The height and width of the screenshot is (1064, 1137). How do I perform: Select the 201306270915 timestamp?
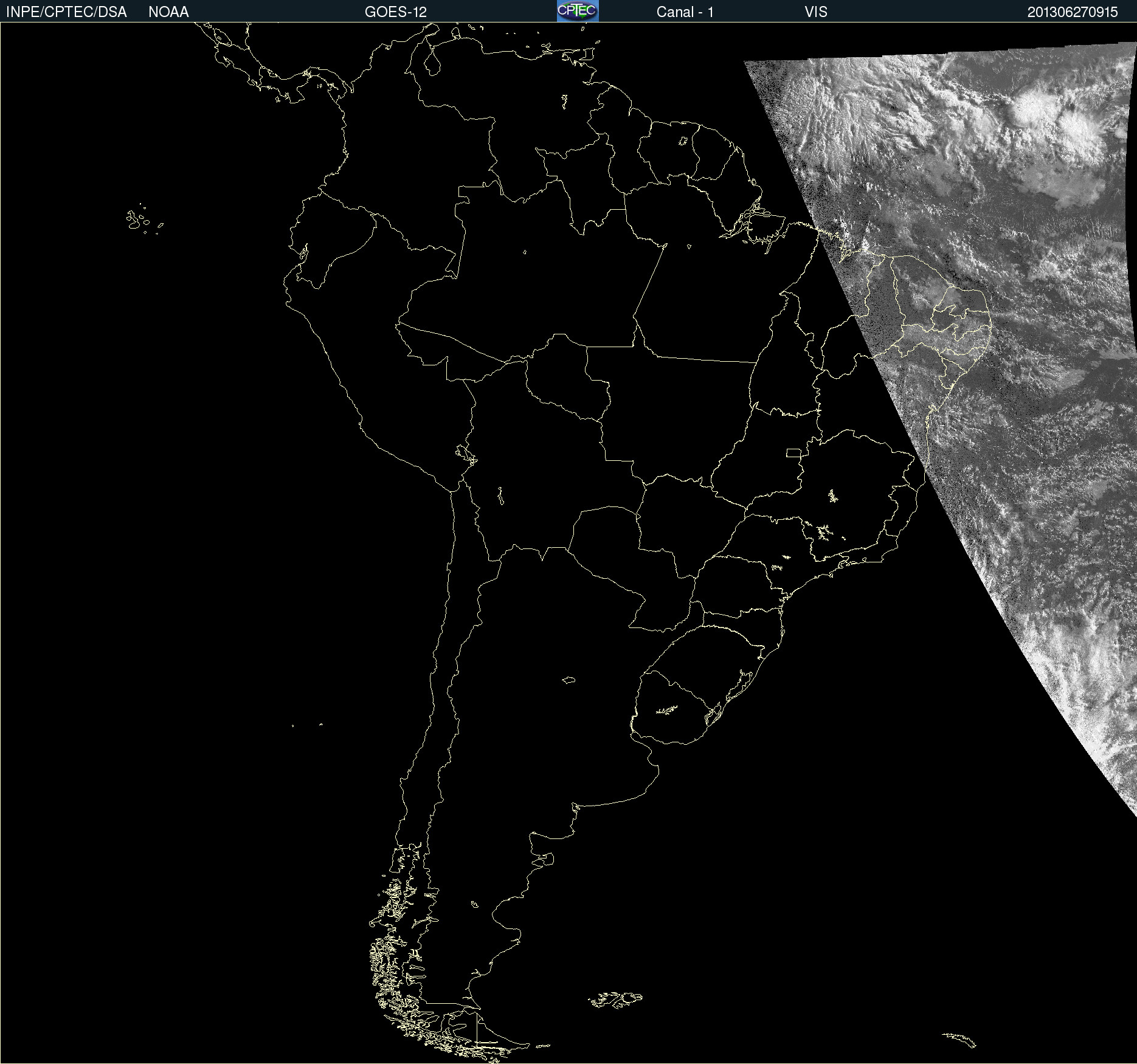1073,12
